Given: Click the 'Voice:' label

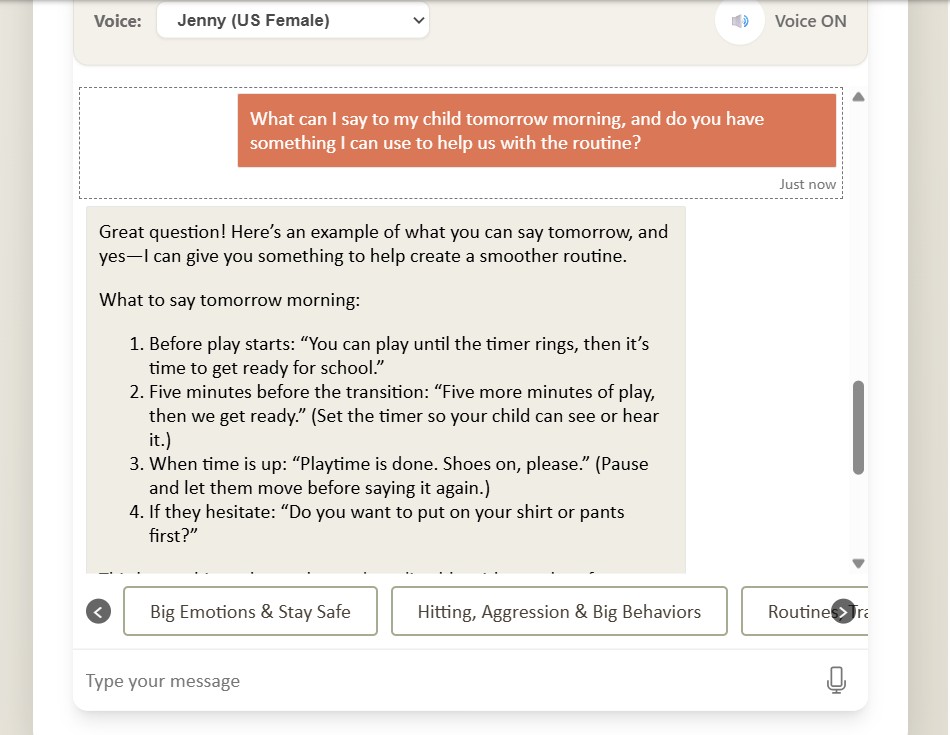Looking at the screenshot, I should [118, 21].
